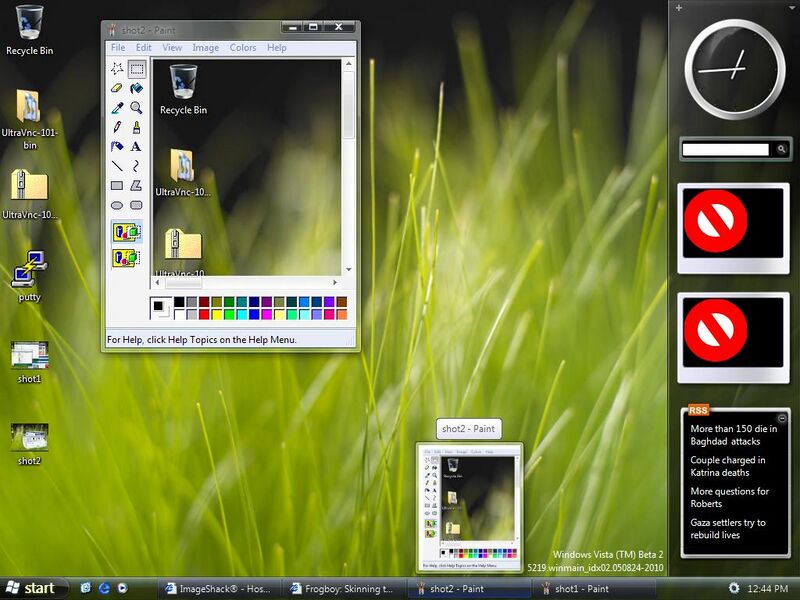Enable the transparent selection background option
Viewport: 800px width, 600px height.
click(126, 257)
